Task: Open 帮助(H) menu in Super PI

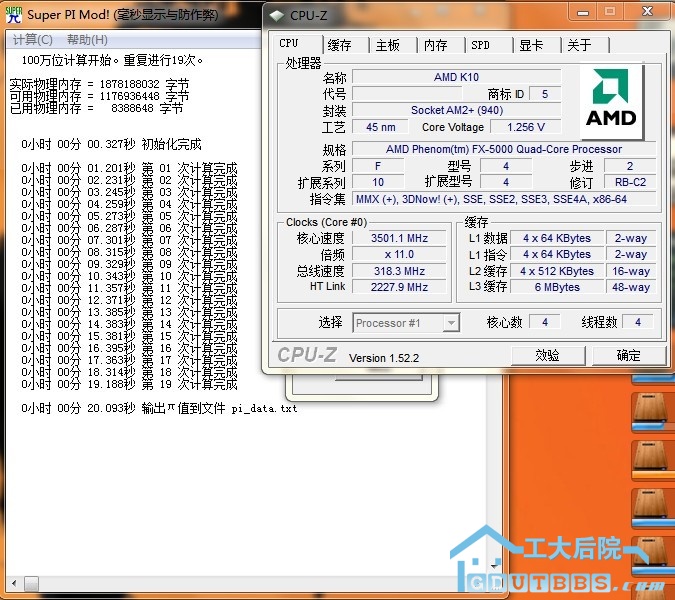Action: (87, 40)
